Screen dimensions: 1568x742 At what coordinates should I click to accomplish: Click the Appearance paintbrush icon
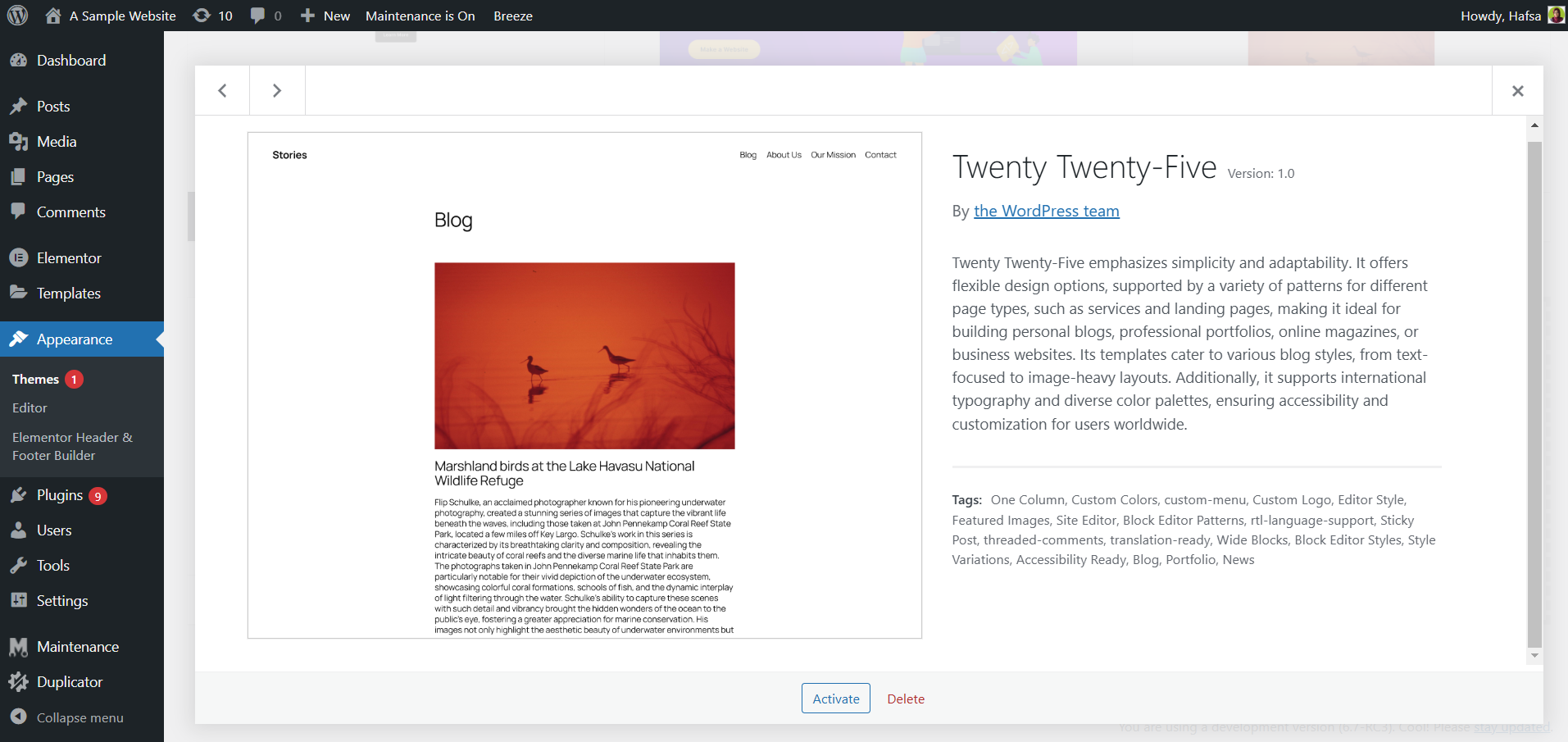pyautogui.click(x=20, y=339)
